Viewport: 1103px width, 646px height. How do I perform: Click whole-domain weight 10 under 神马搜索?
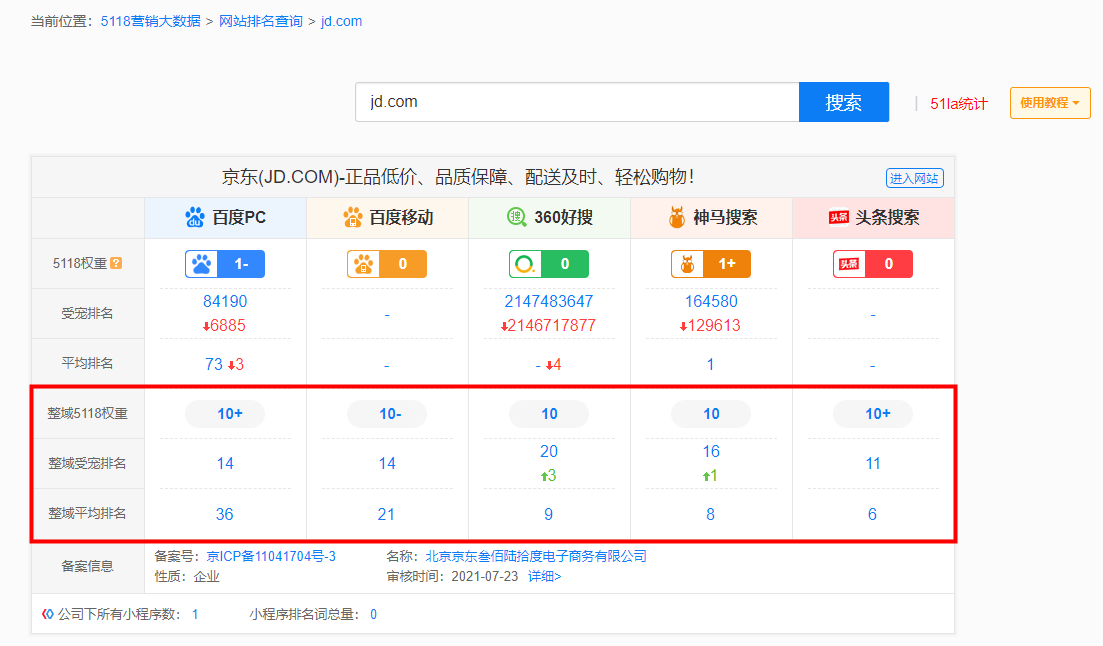click(711, 414)
